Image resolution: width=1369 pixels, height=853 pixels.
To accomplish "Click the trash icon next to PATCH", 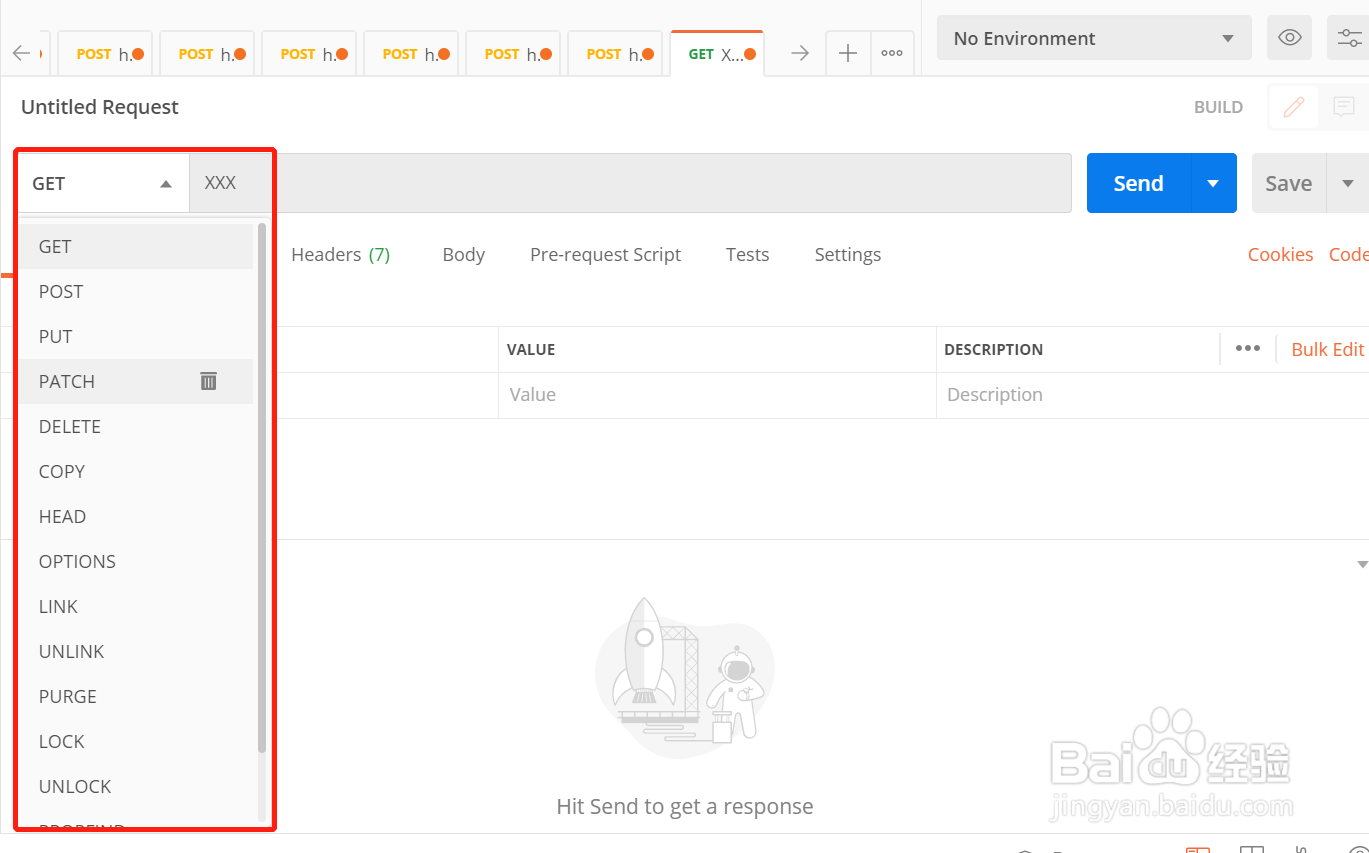I will coord(208,381).
